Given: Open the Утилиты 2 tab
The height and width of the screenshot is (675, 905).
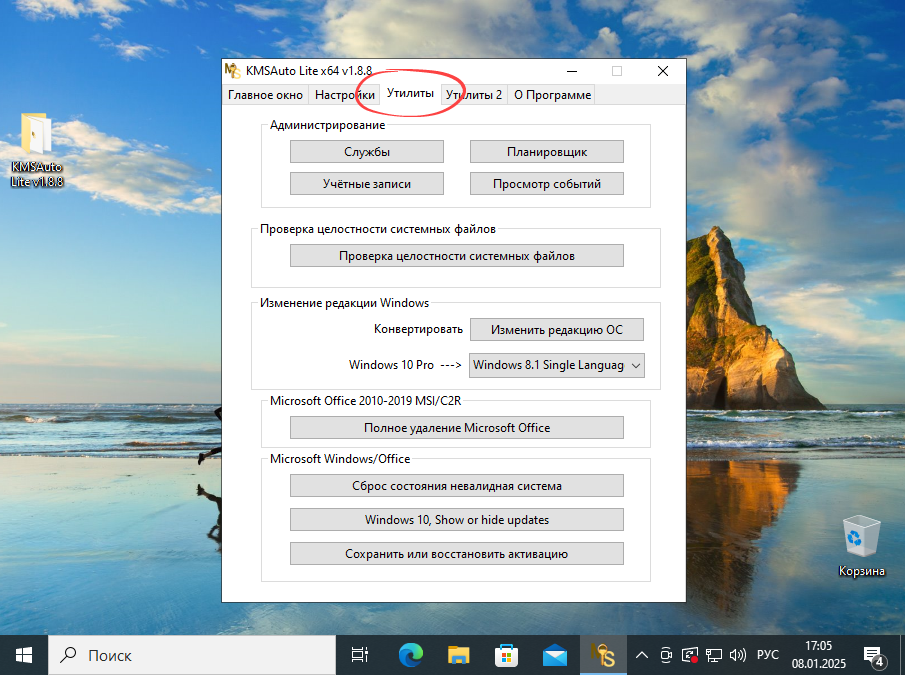Looking at the screenshot, I should coord(473,94).
